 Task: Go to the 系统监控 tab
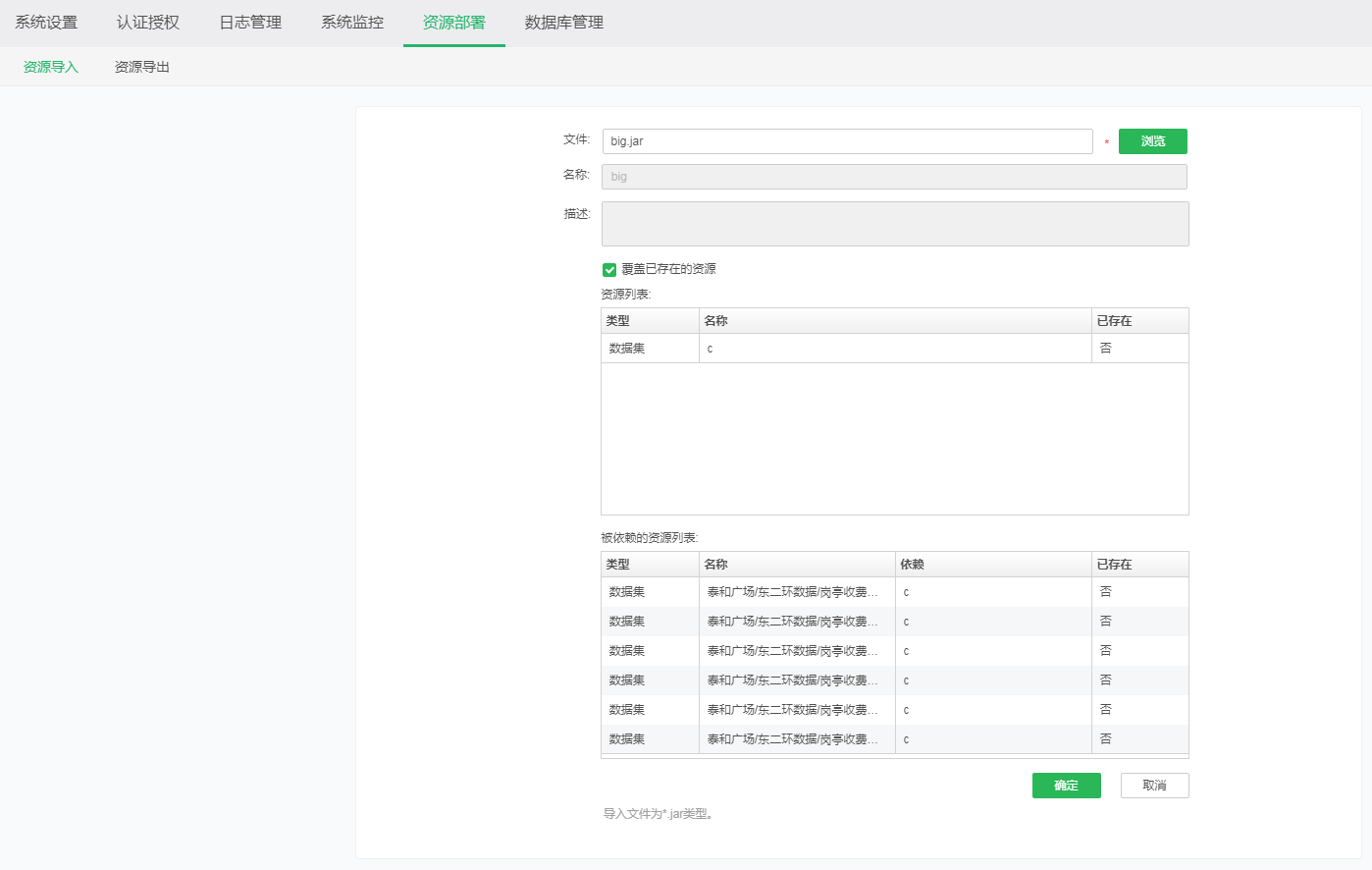(x=352, y=23)
